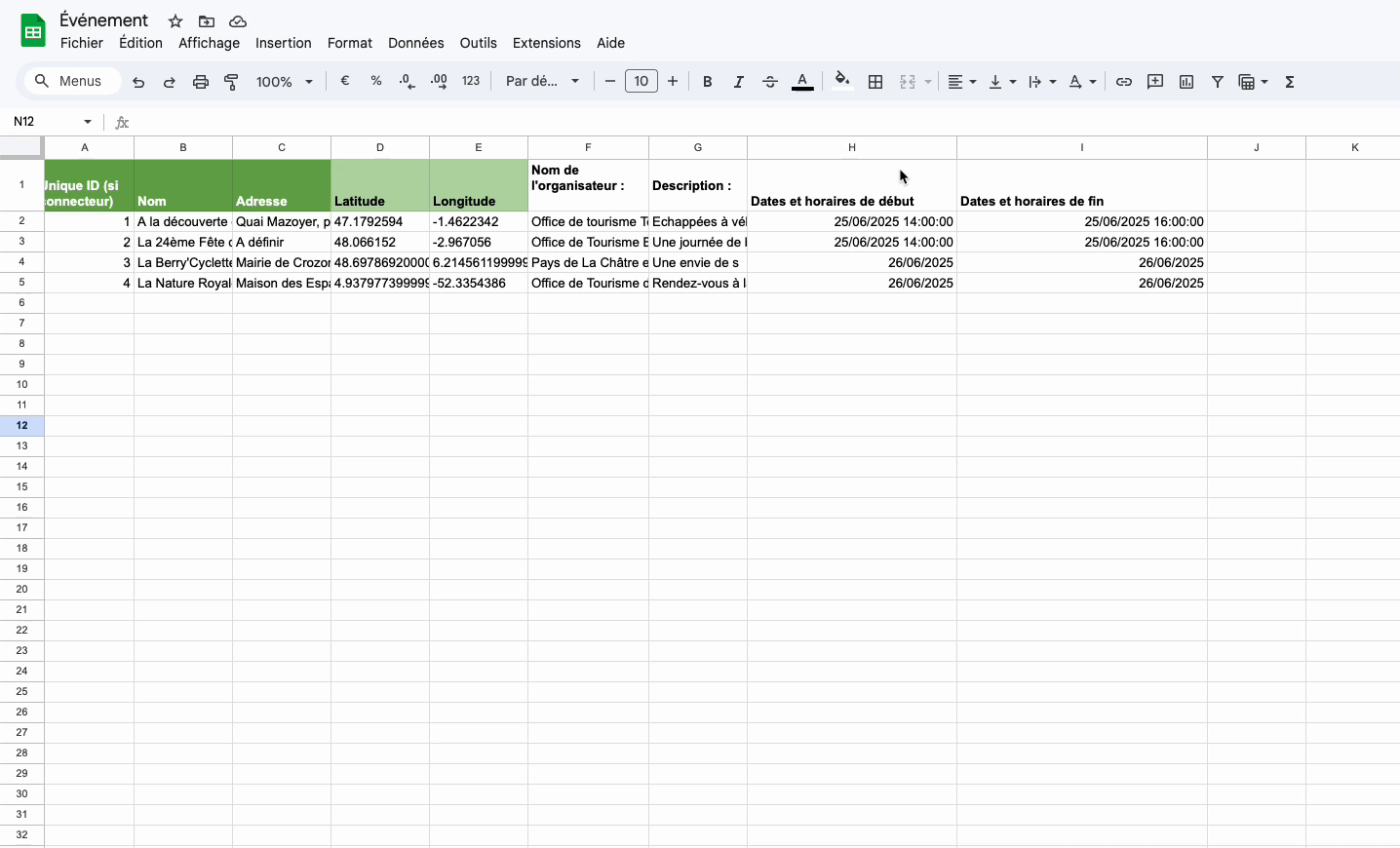
Task: Toggle bold formatting
Action: pos(708,82)
